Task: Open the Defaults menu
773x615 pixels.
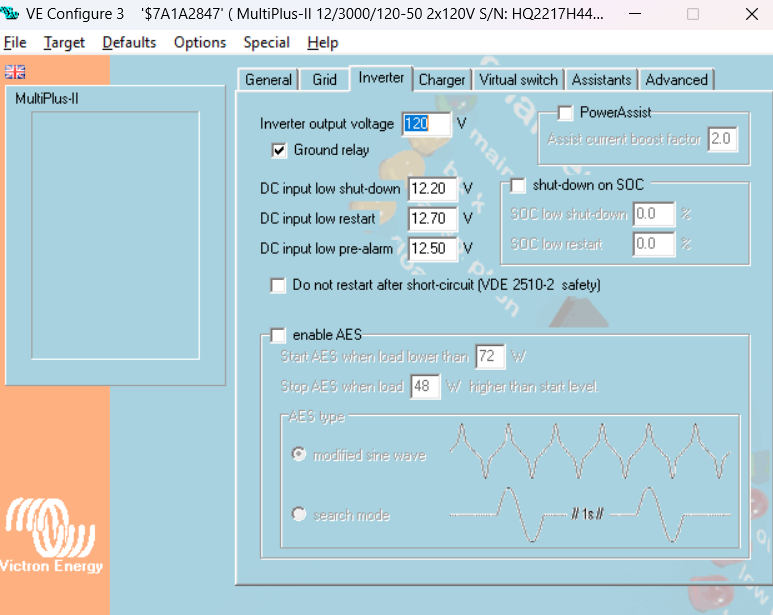Action: (x=129, y=43)
